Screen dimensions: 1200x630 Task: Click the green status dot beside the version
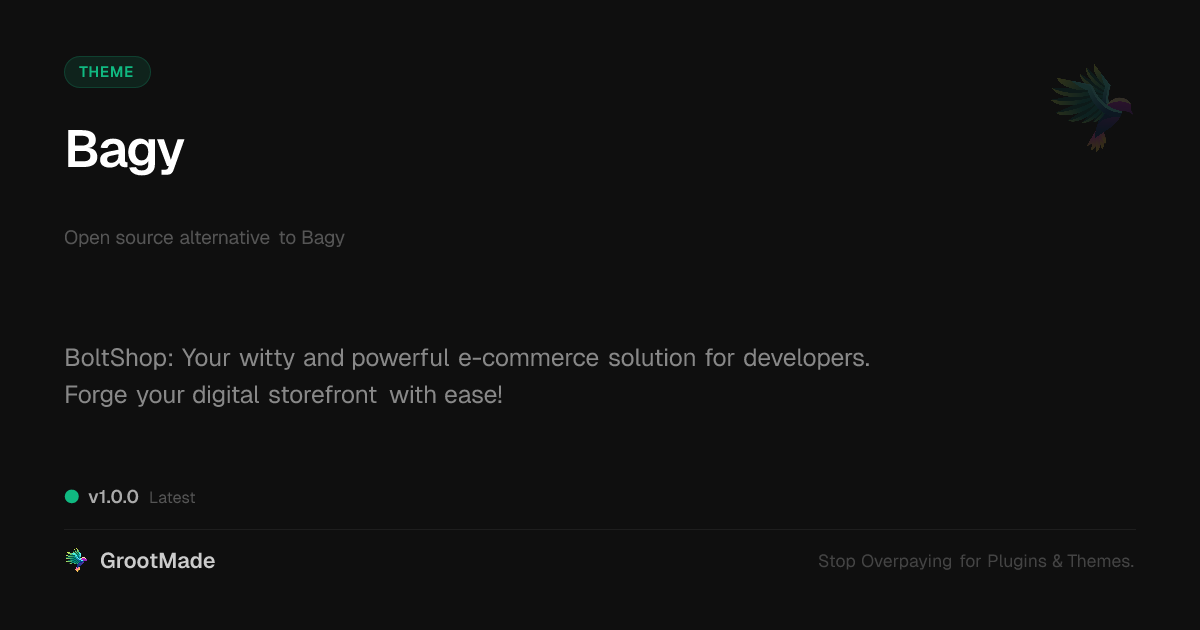(x=72, y=497)
